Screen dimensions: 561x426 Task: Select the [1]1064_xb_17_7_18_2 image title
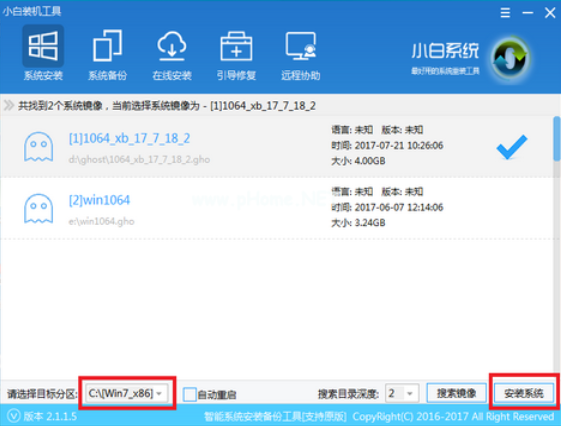pos(129,138)
